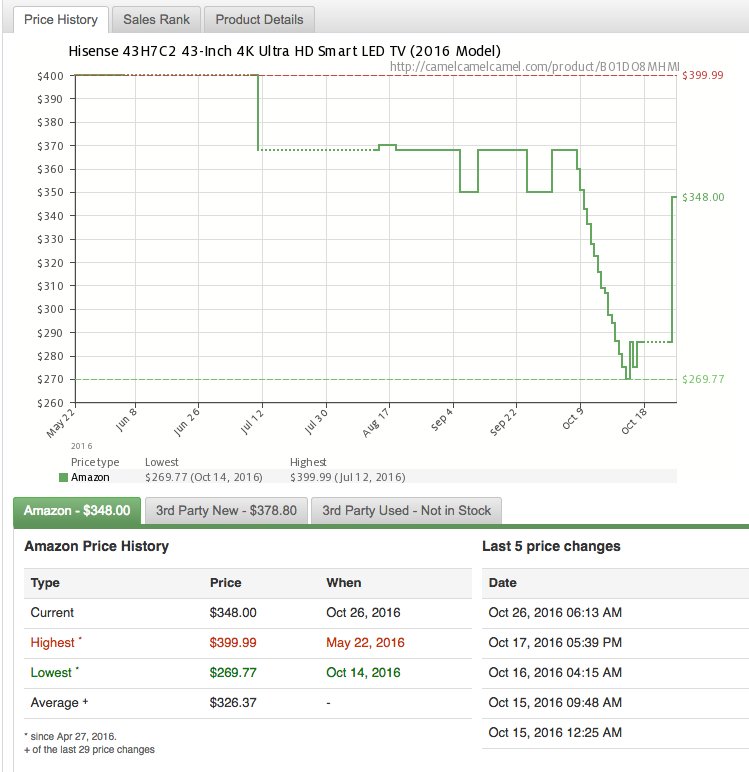Screen dimensions: 749x772
Task: Click the red Highest row label
Action: [x=53, y=643]
